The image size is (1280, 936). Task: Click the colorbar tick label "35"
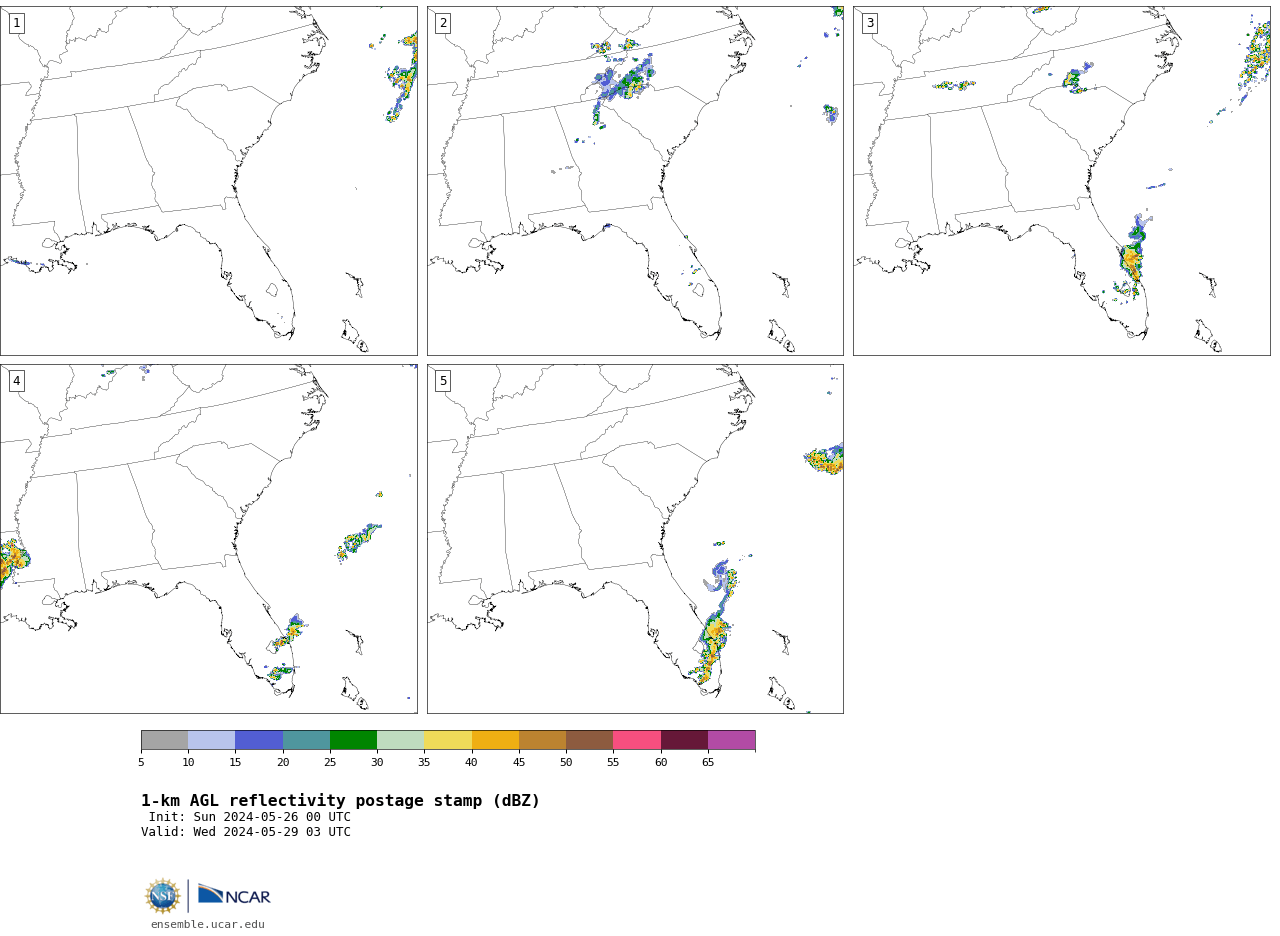click(424, 763)
